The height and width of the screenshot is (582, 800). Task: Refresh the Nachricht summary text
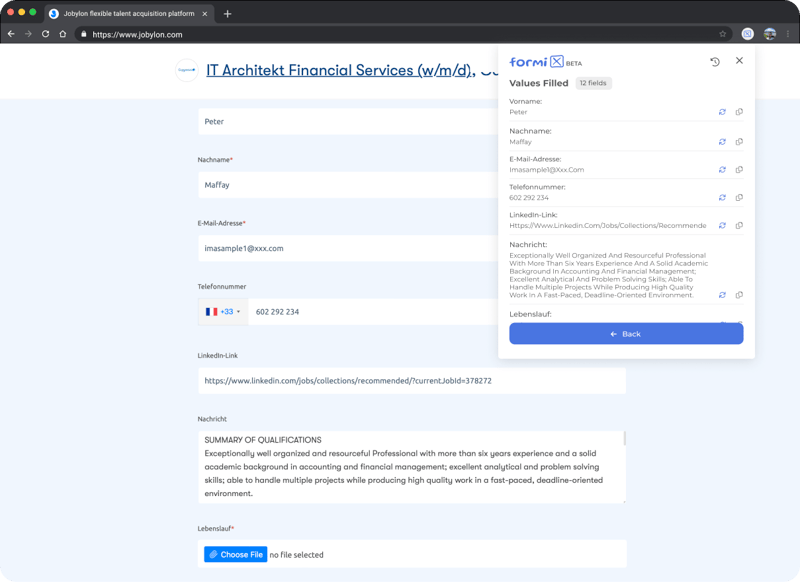[x=722, y=295]
